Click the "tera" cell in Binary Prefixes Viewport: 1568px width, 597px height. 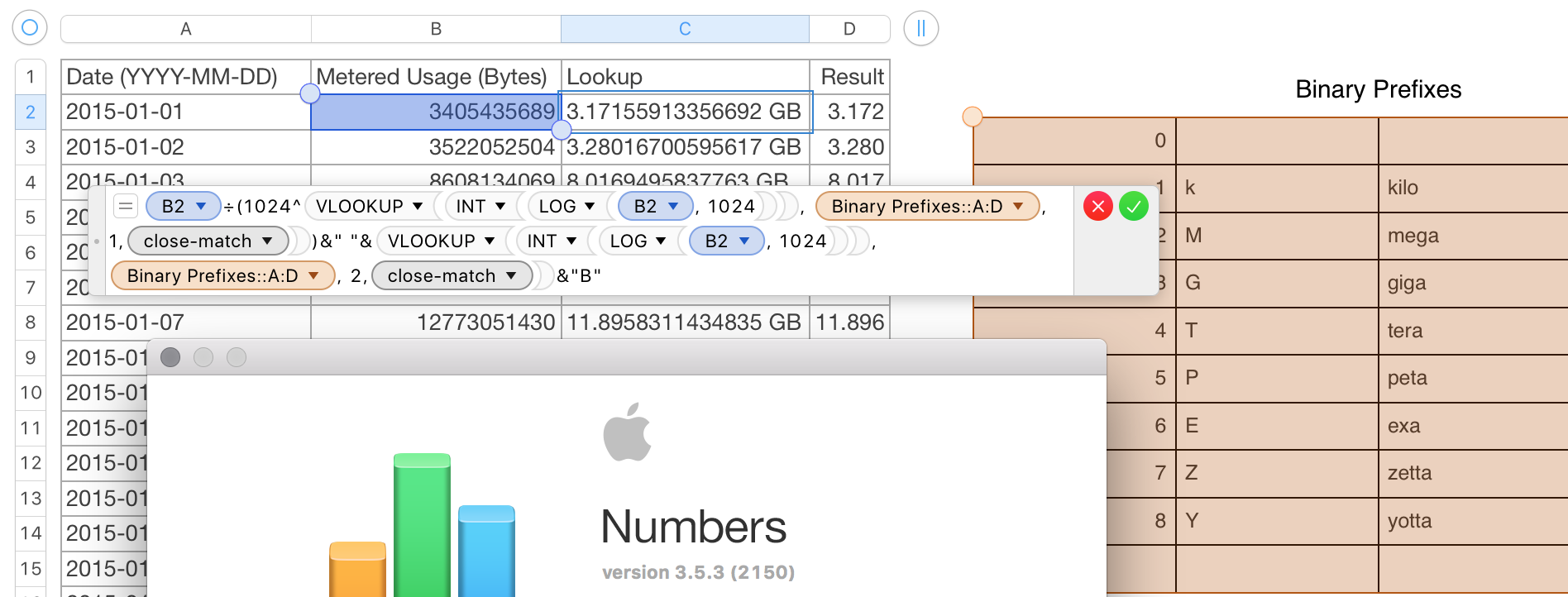(x=1473, y=331)
